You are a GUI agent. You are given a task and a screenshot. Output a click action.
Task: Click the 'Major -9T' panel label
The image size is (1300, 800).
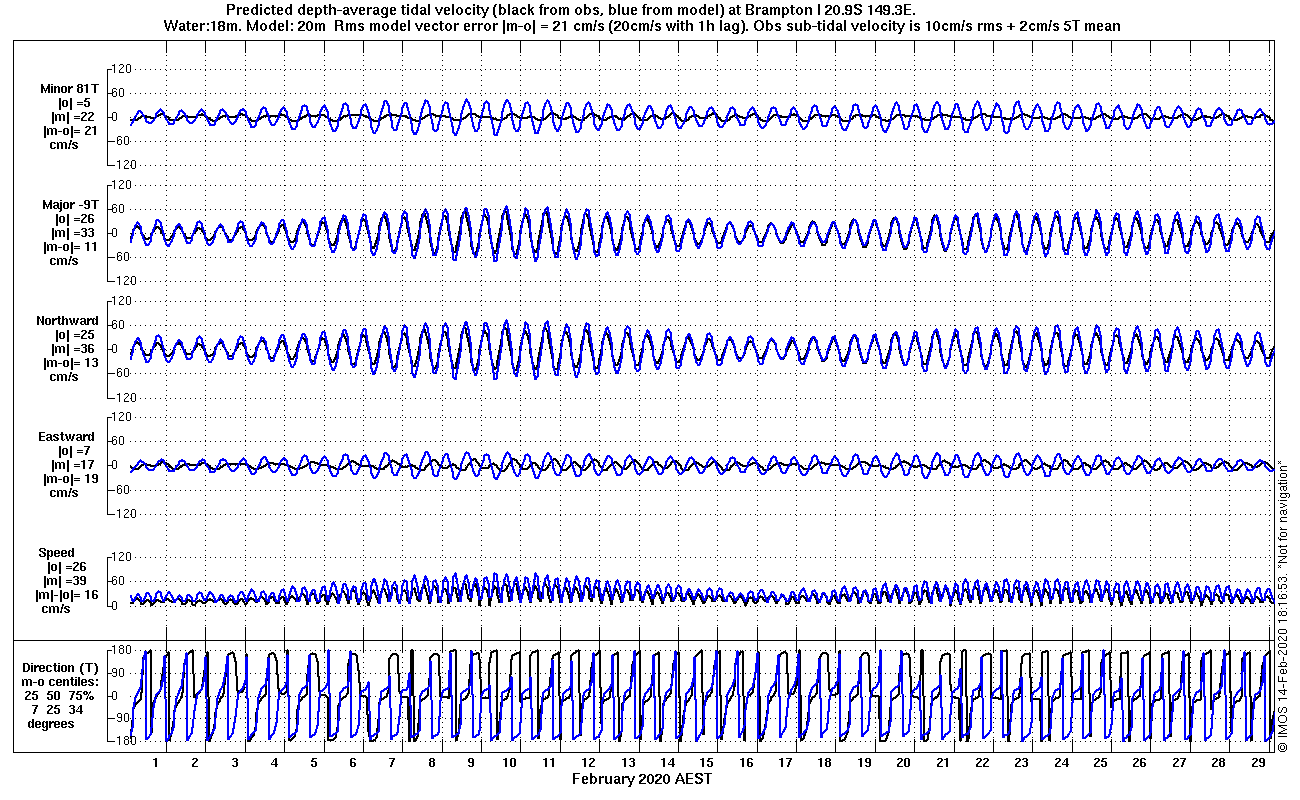tap(68, 204)
